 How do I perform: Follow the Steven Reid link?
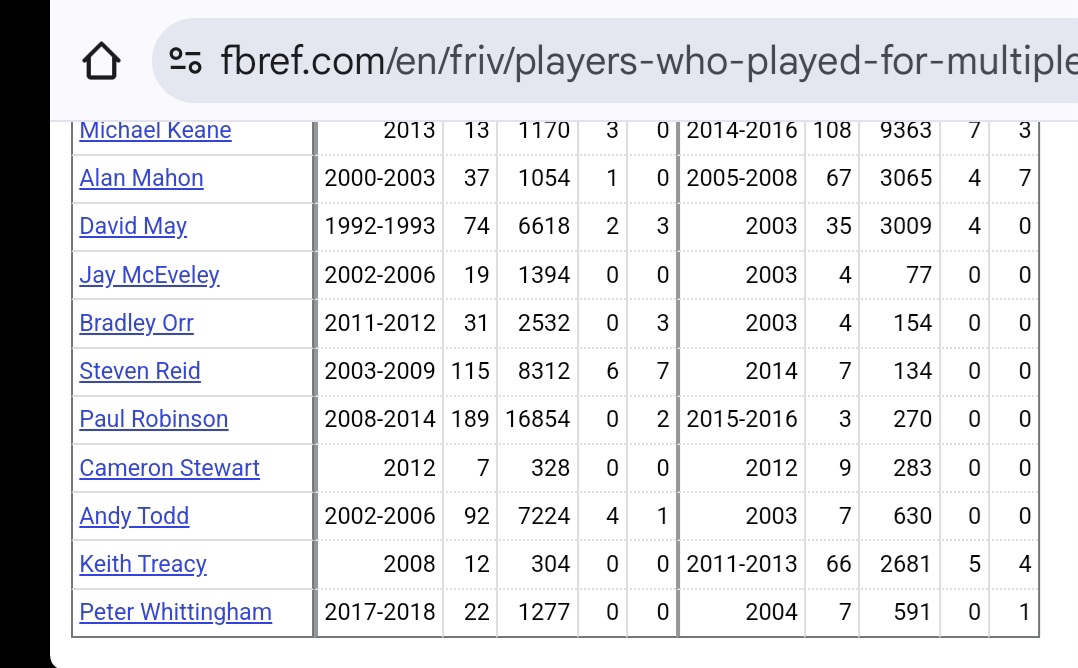[x=140, y=371]
